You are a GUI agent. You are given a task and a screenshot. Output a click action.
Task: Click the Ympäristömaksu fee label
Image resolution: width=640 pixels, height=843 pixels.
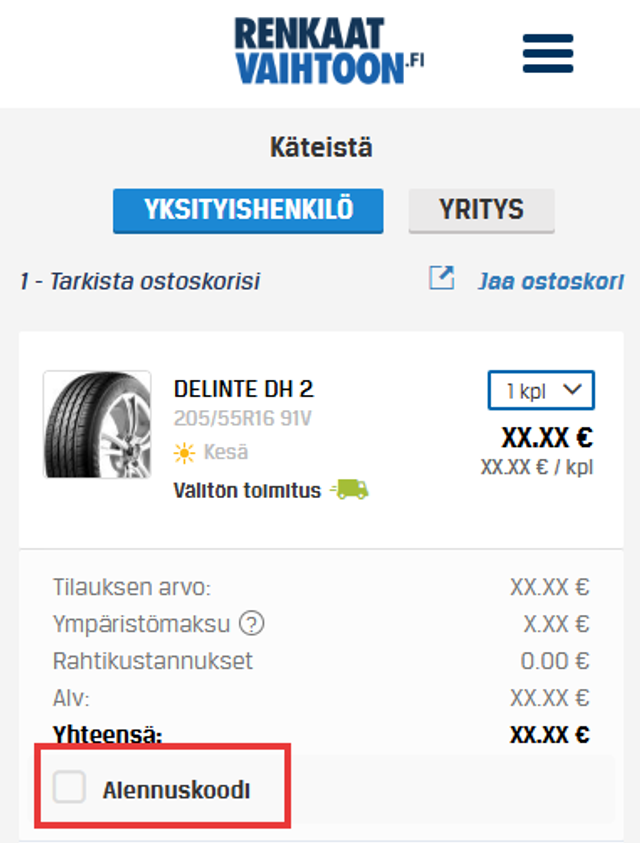pyautogui.click(x=141, y=625)
